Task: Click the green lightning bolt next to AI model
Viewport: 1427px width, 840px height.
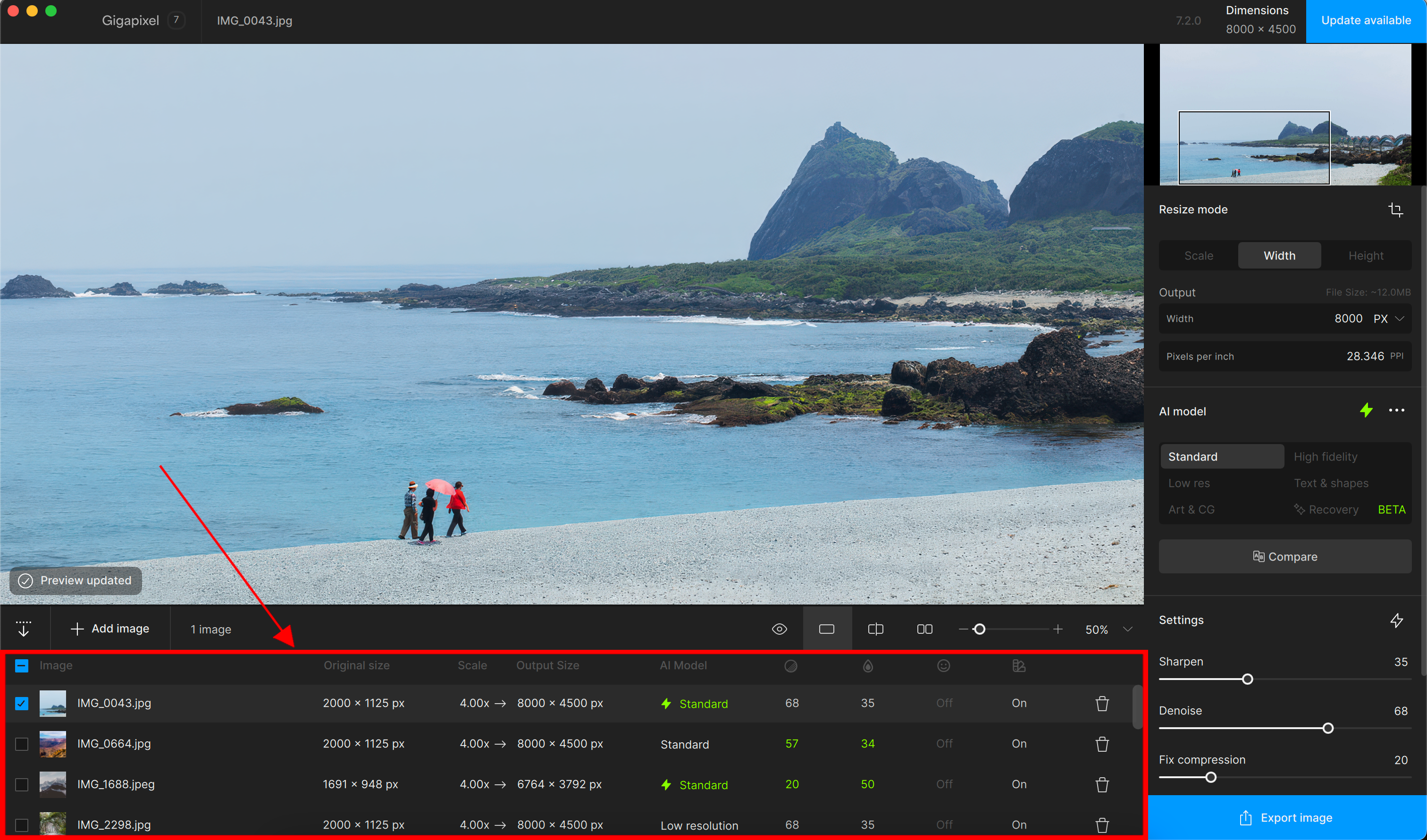Action: [1366, 410]
